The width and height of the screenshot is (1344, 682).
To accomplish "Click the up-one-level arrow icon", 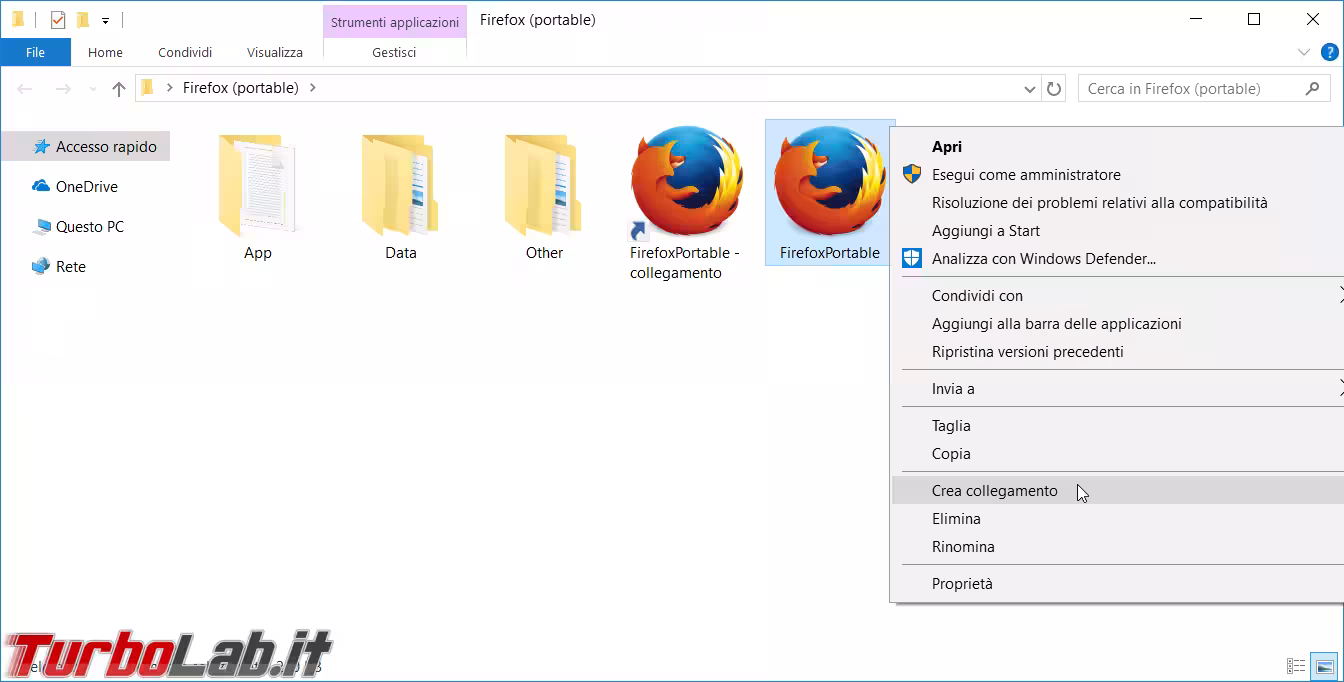I will click(119, 89).
